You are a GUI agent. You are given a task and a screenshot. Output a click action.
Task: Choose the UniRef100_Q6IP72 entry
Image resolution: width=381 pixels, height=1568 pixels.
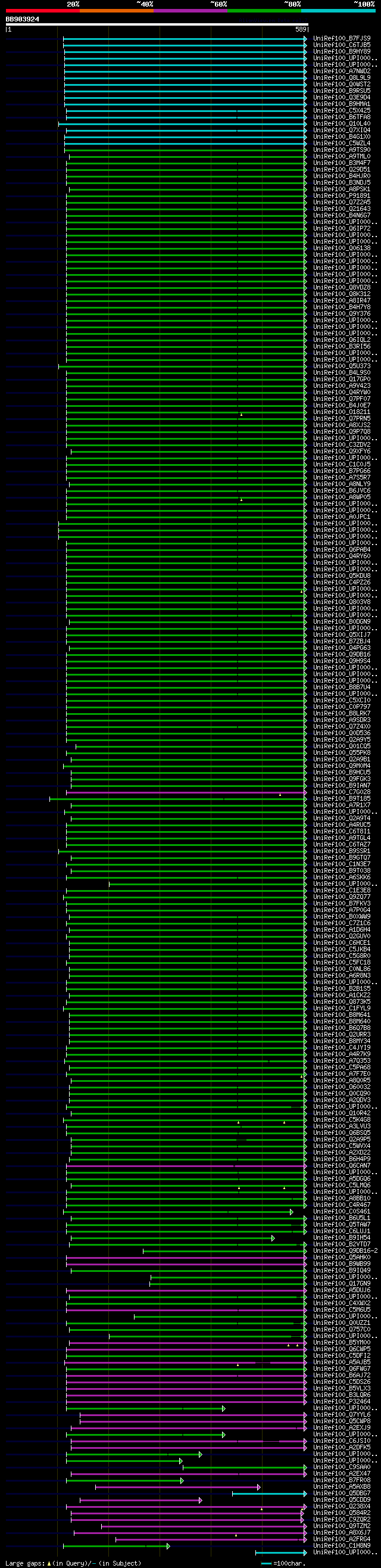pos(342,229)
